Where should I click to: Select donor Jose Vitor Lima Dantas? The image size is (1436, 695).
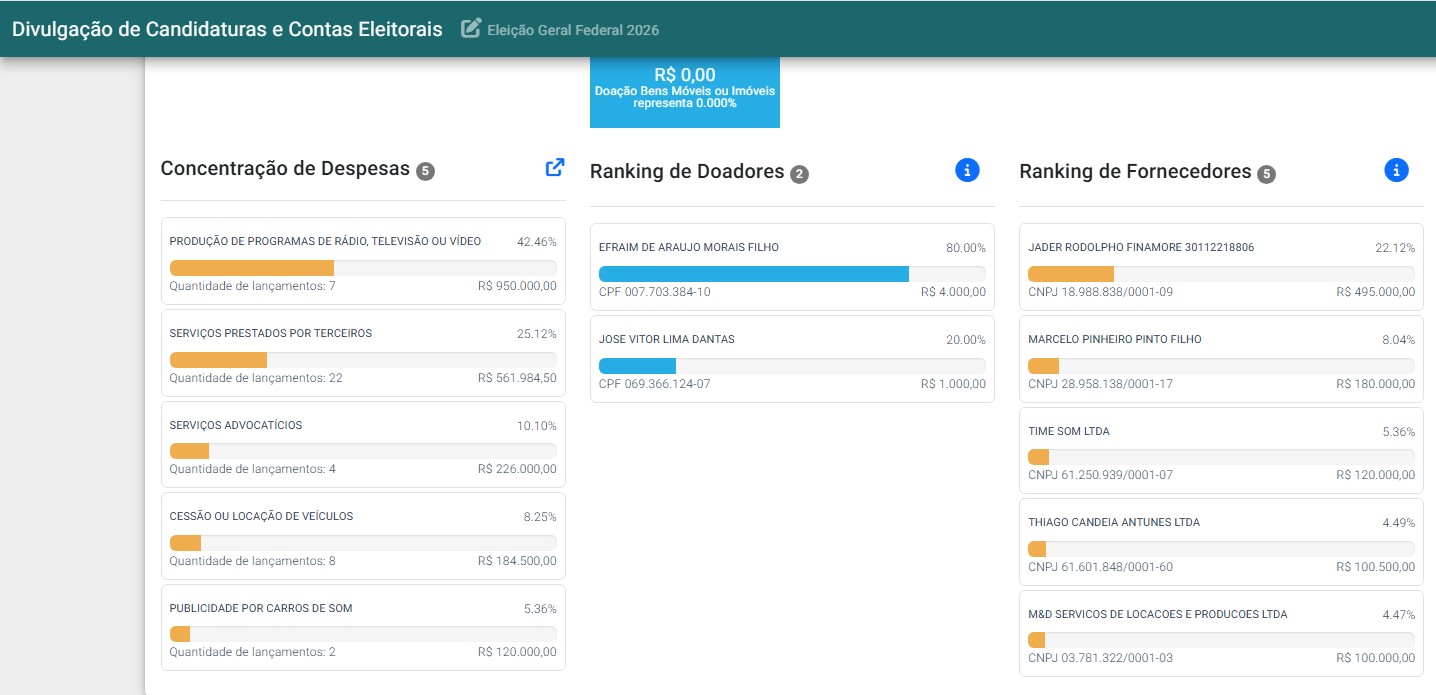(792, 359)
